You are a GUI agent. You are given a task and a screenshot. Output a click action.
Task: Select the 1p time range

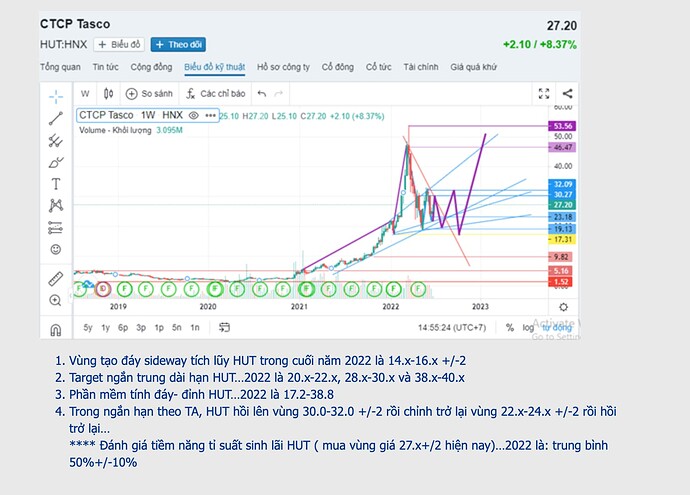pos(159,327)
